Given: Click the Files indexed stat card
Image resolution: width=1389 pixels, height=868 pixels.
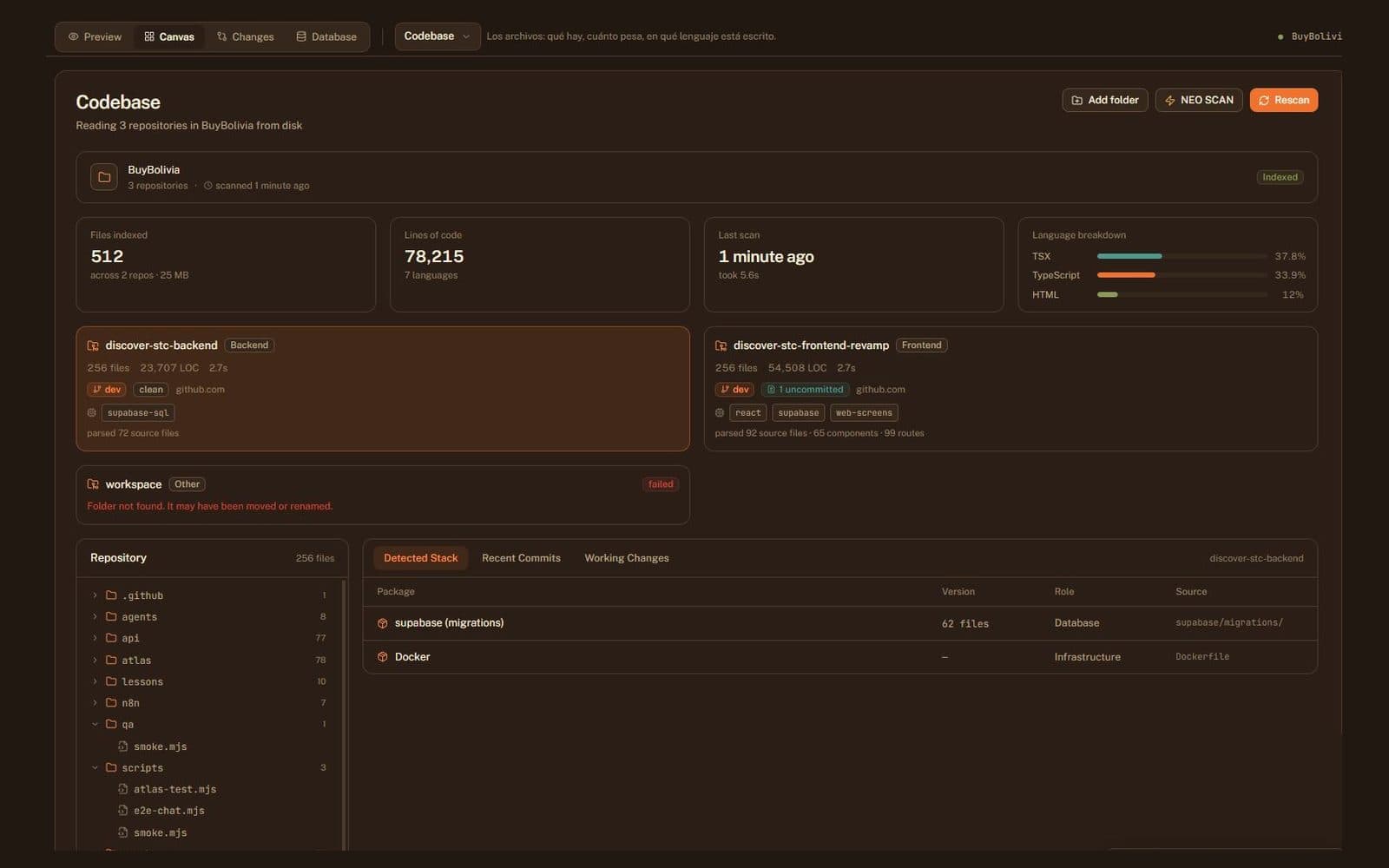Looking at the screenshot, I should (226, 265).
